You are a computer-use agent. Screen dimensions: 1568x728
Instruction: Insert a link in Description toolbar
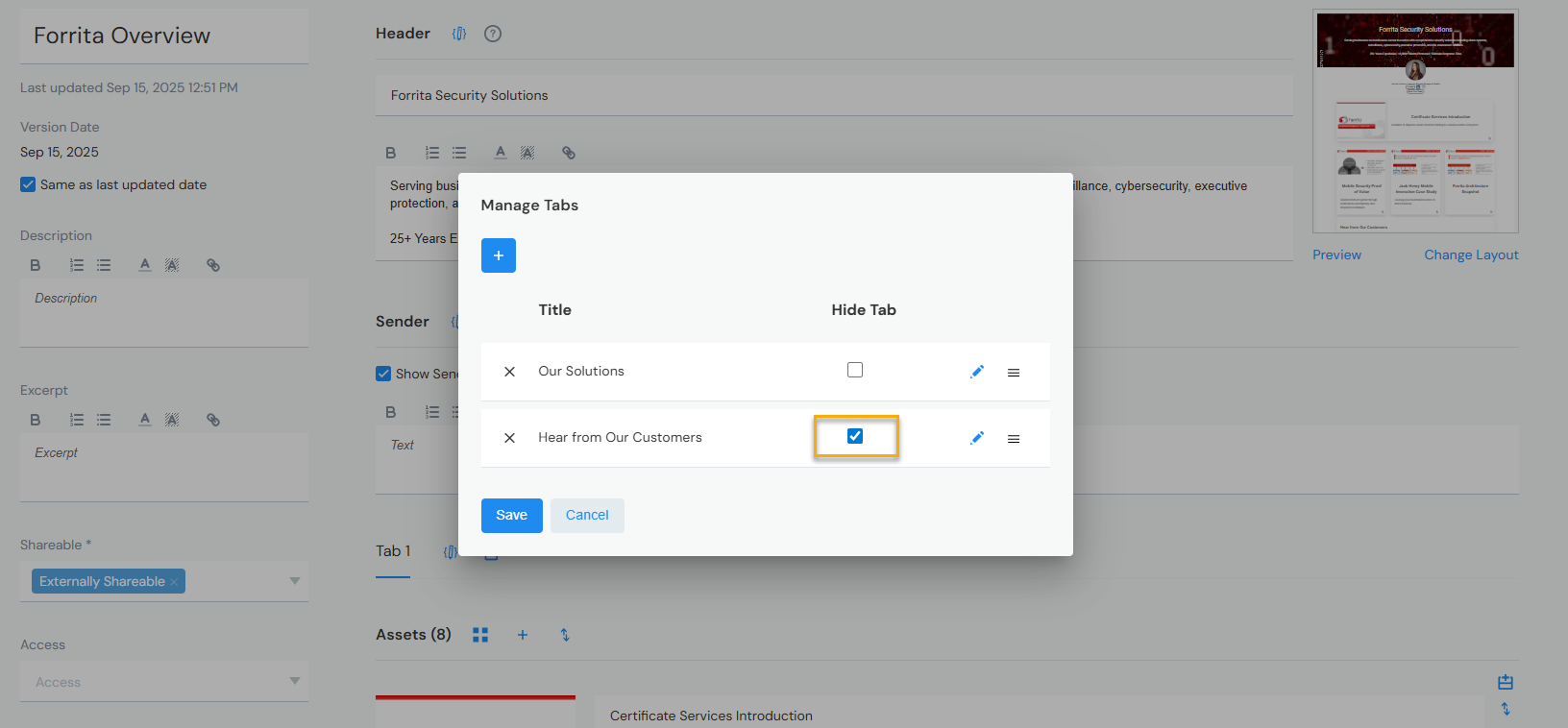pyautogui.click(x=213, y=265)
